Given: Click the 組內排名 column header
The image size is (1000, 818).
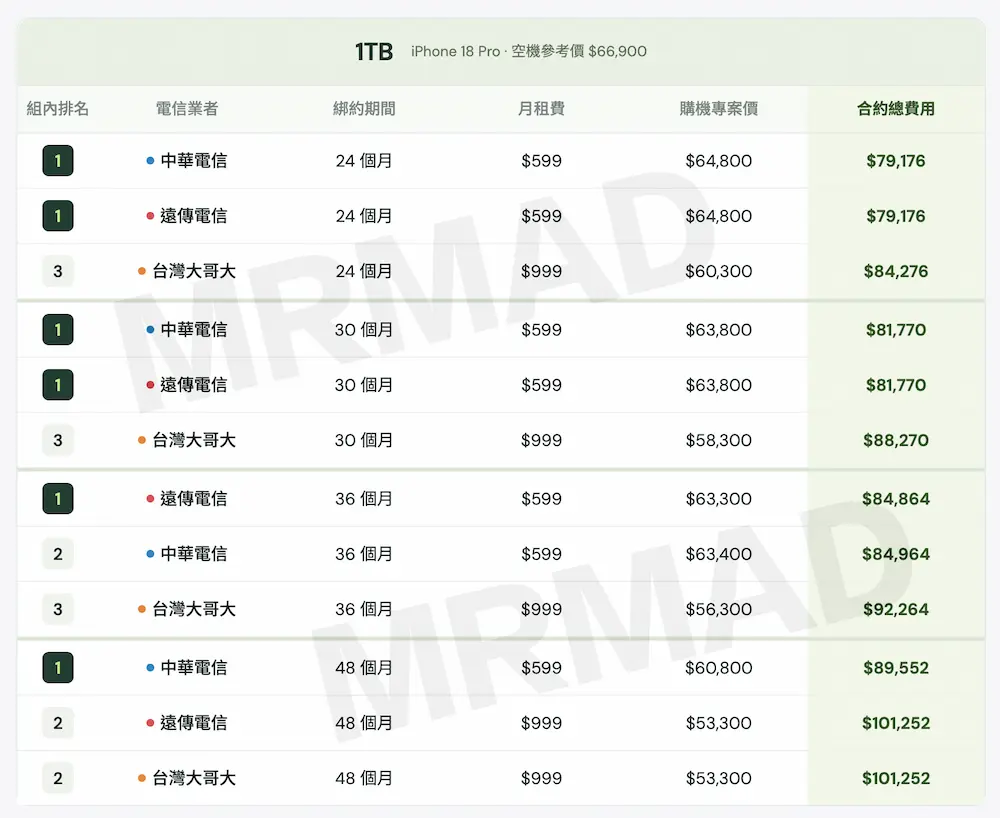Looking at the screenshot, I should pyautogui.click(x=58, y=108).
